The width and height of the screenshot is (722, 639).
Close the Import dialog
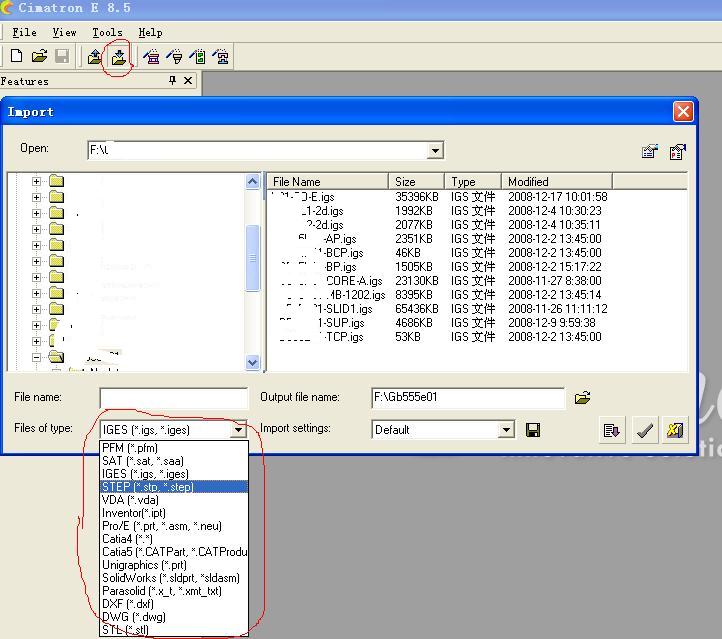click(x=683, y=111)
